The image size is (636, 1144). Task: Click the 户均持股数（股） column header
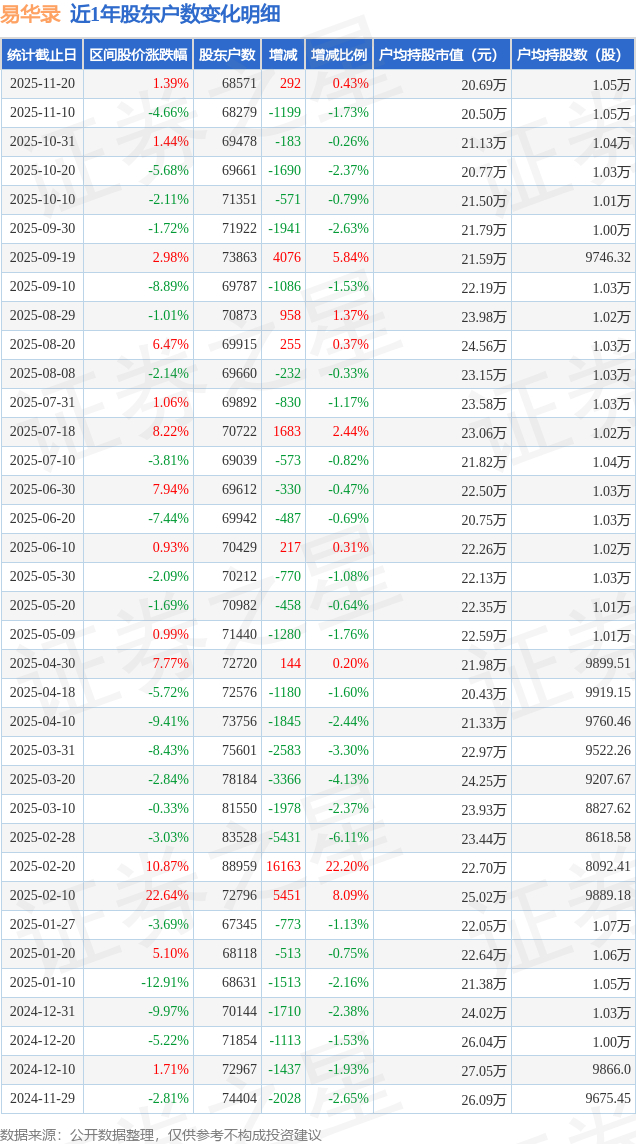click(x=572, y=55)
